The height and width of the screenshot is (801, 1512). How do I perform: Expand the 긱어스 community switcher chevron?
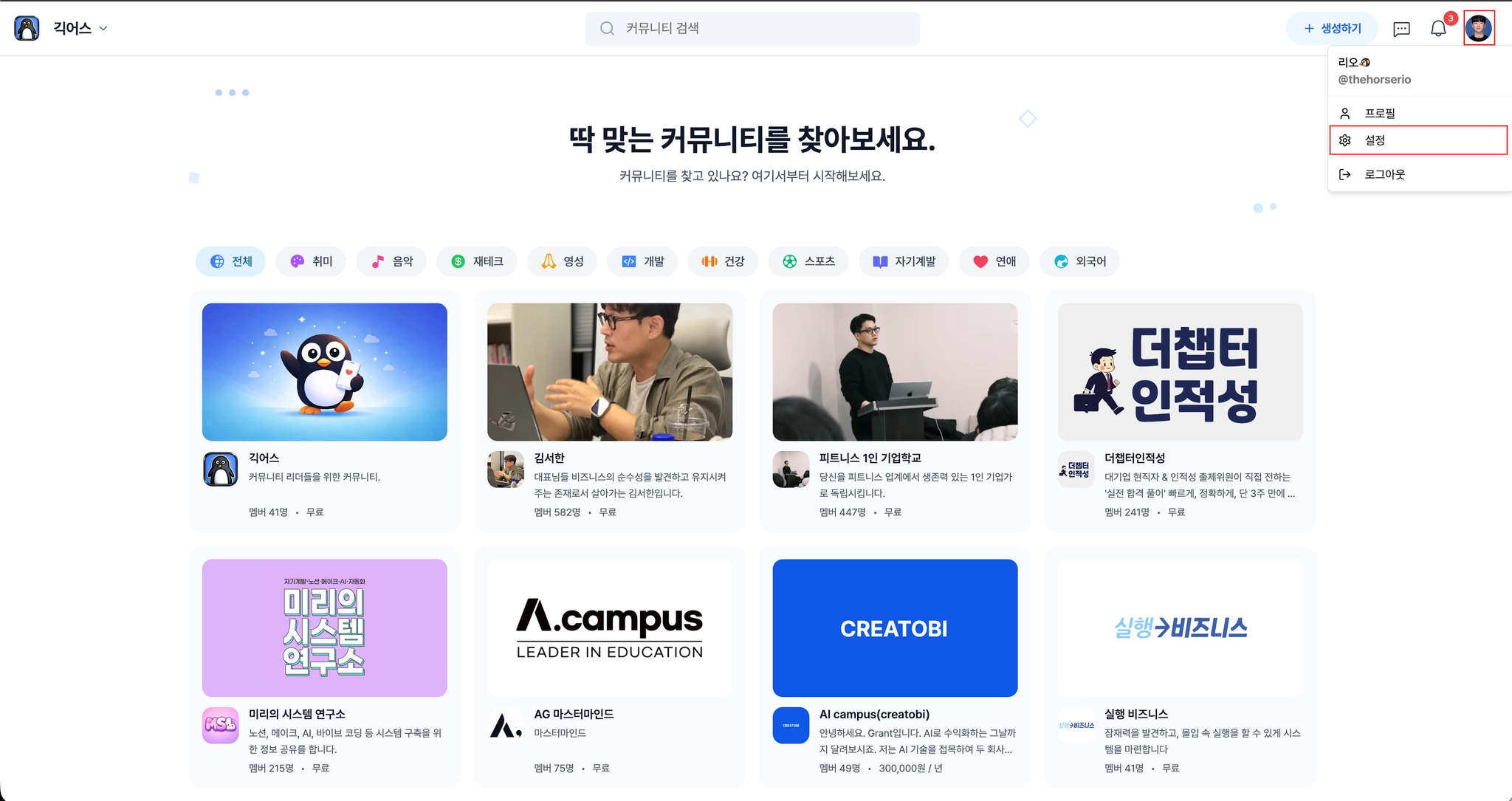pyautogui.click(x=103, y=29)
